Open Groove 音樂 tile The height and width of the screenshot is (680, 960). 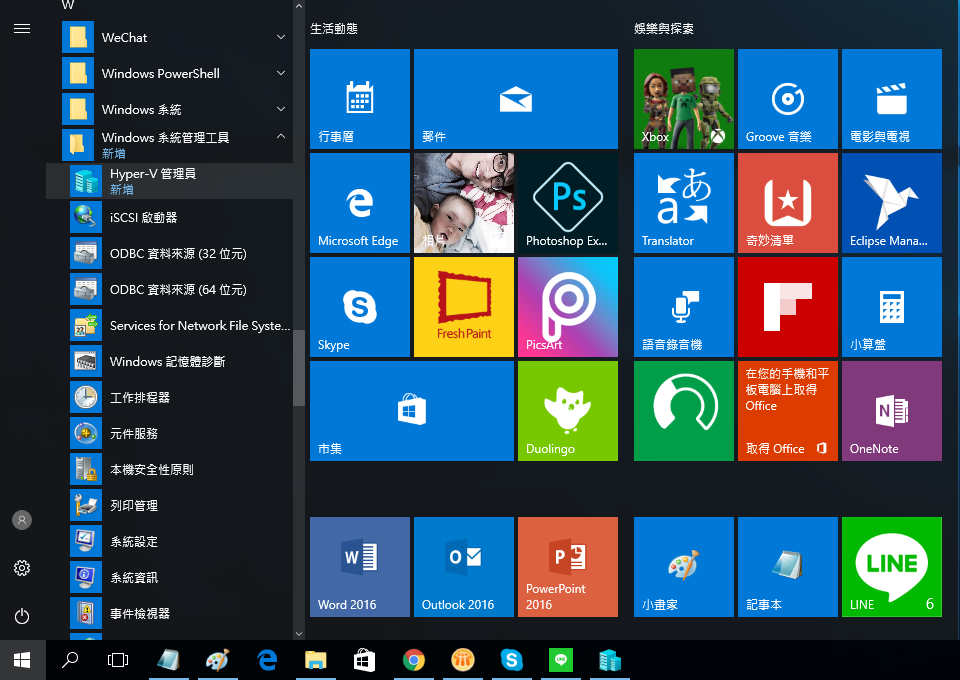(787, 99)
